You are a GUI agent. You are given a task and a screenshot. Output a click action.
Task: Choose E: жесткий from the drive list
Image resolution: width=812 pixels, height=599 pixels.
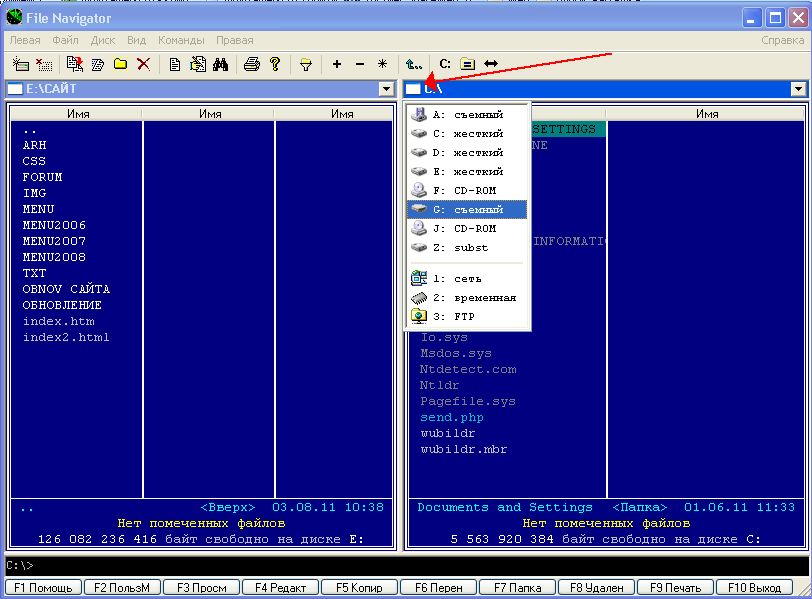468,171
